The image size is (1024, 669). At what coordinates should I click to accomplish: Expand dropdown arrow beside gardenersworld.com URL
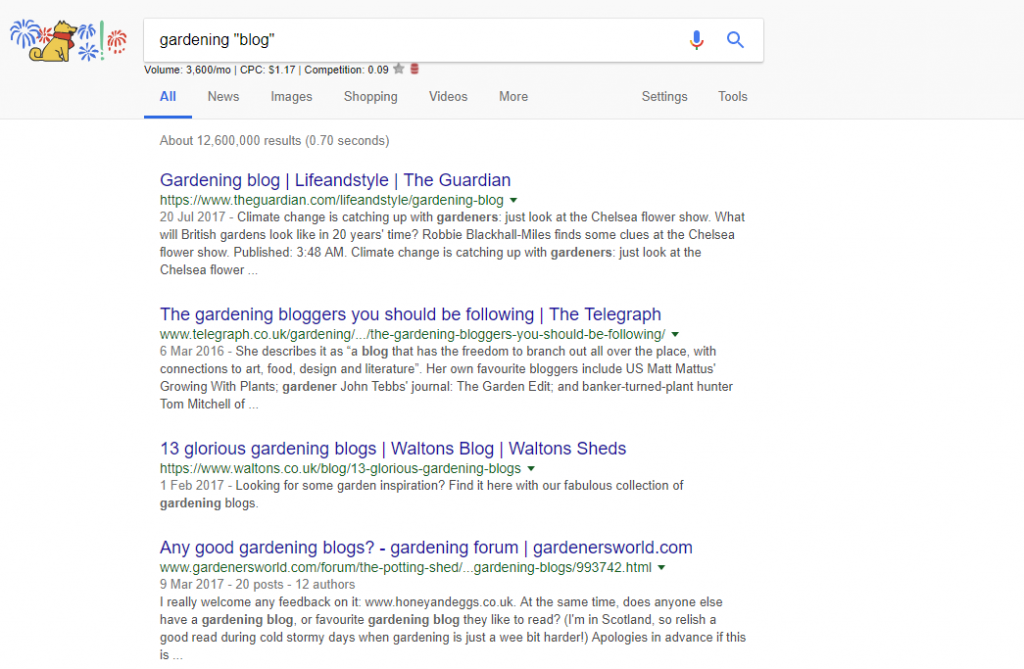tap(662, 568)
